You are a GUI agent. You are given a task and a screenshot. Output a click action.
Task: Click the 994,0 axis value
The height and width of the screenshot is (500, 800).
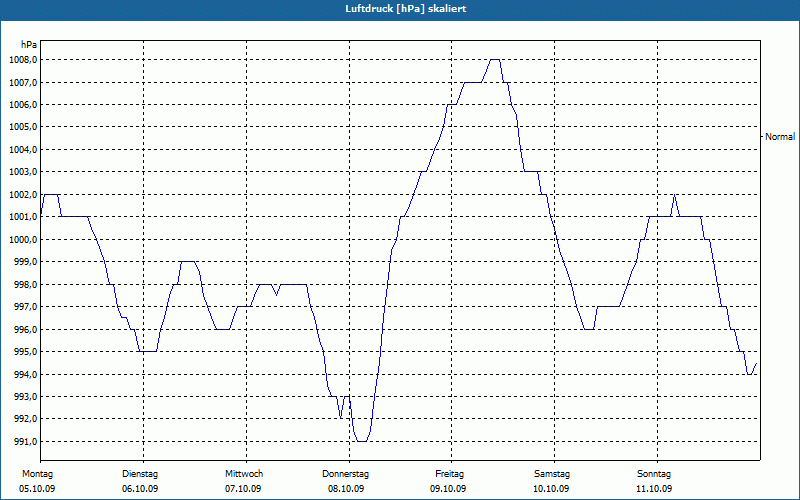click(x=25, y=374)
